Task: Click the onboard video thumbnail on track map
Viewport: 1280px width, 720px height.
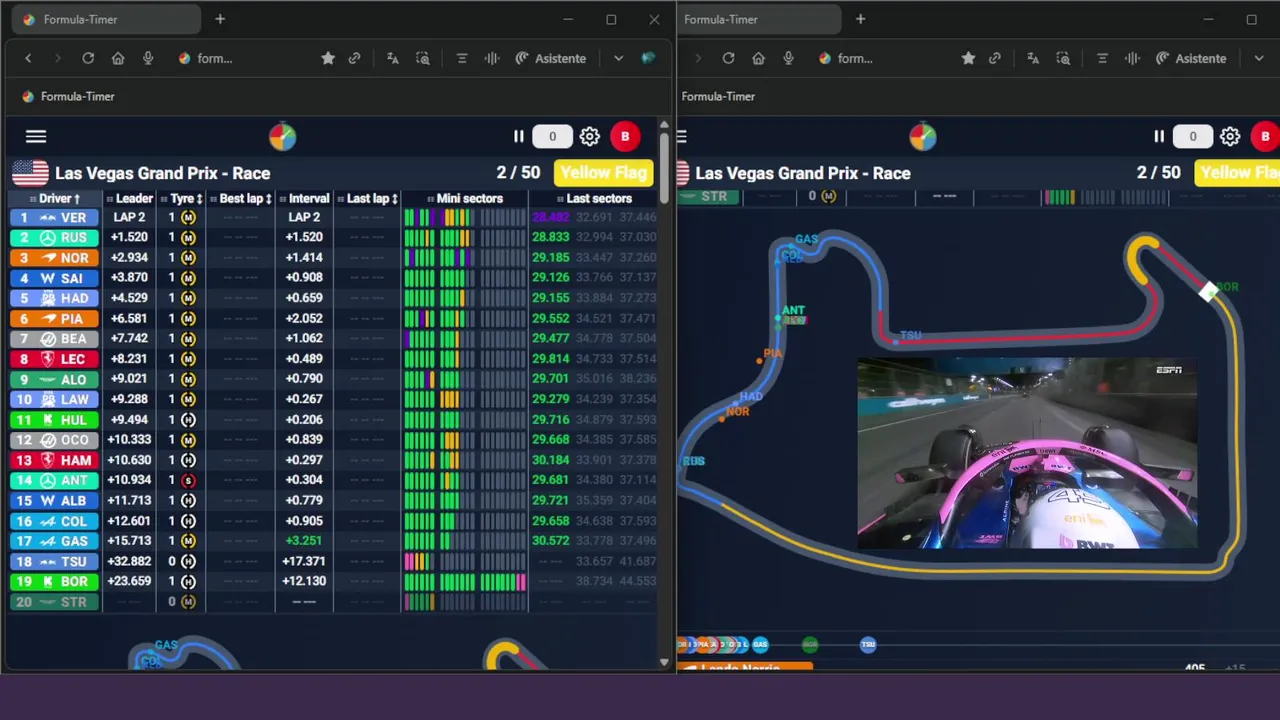Action: click(x=1027, y=453)
